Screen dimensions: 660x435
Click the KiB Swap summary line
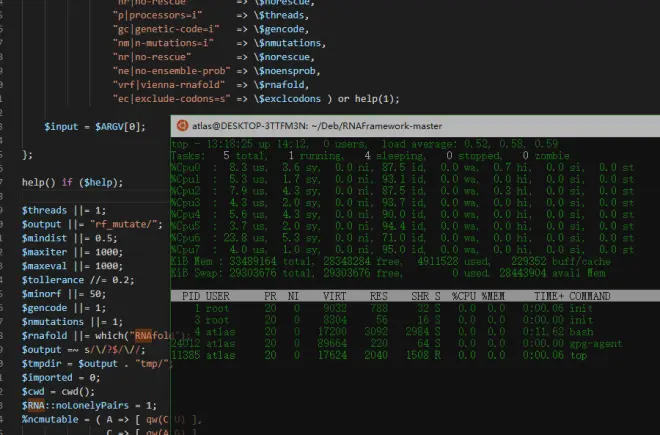click(x=388, y=273)
